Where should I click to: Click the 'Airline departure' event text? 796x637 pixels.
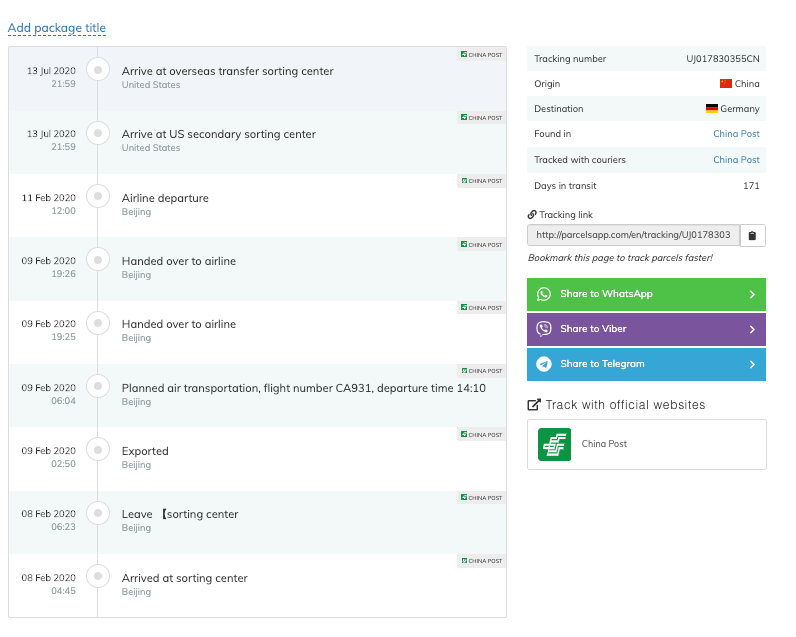[165, 198]
